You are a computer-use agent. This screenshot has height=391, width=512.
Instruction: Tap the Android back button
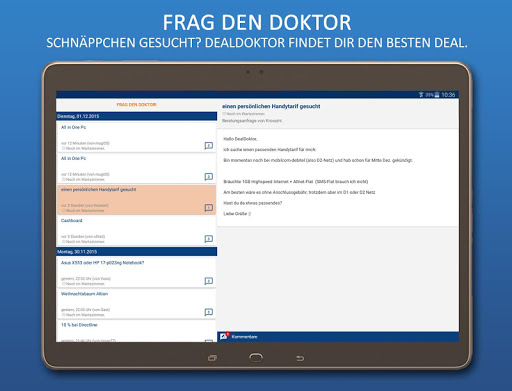[300, 358]
